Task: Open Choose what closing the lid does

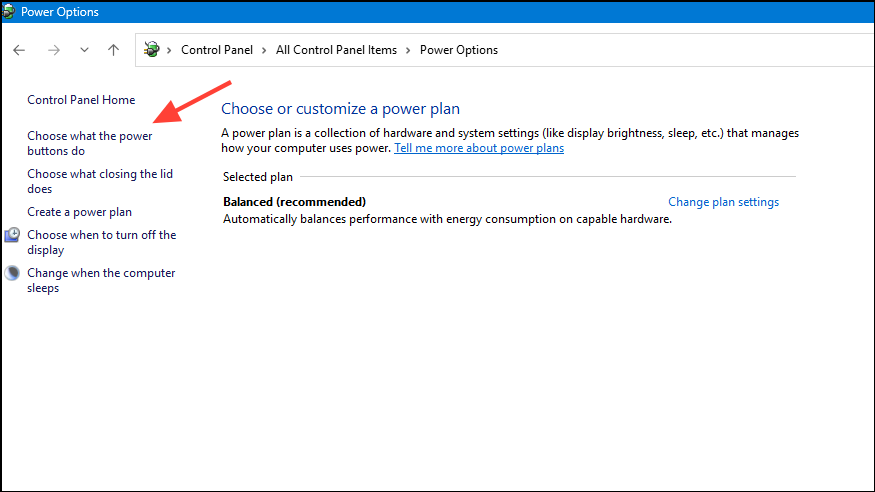Action: [x=100, y=181]
